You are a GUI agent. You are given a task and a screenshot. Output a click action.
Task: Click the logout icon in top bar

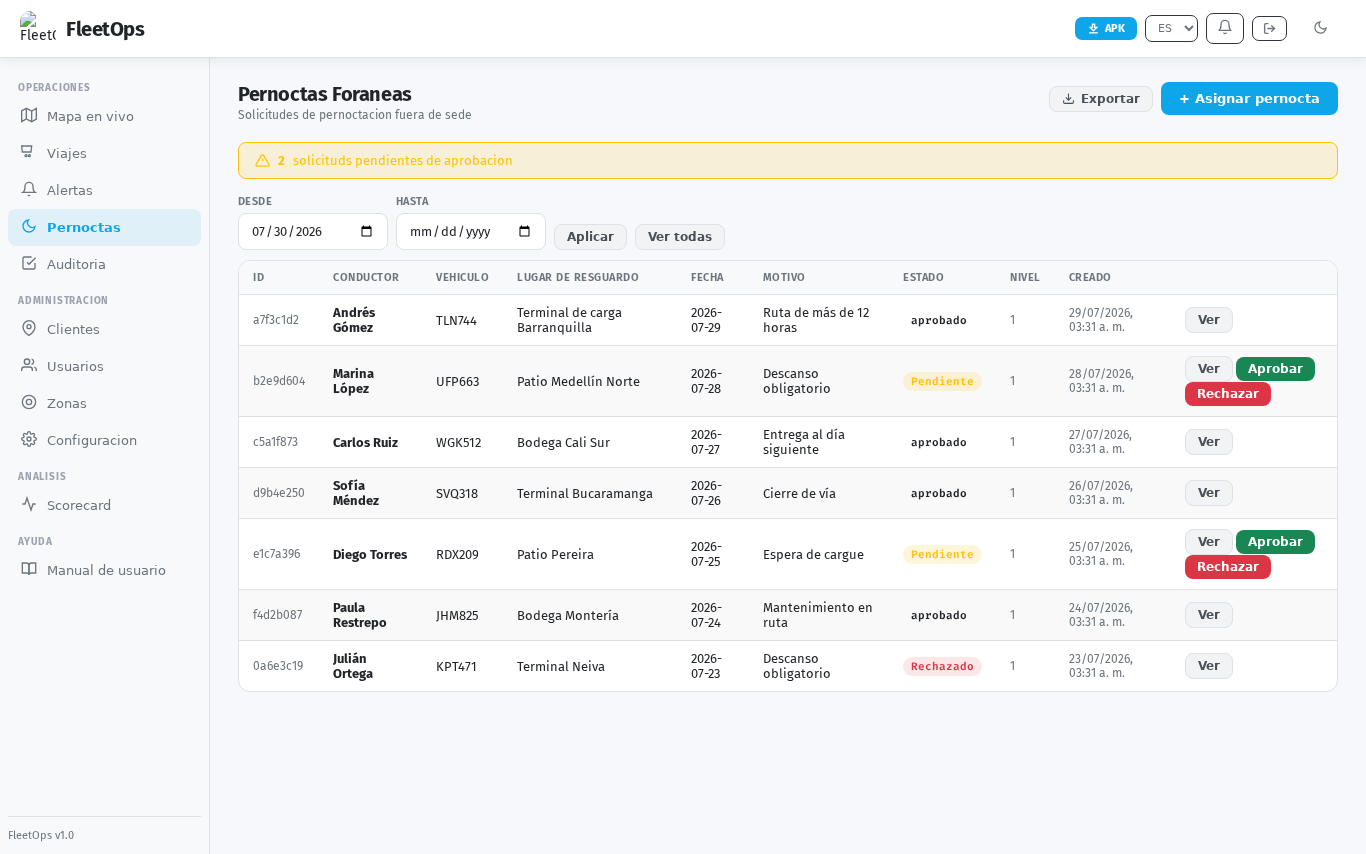[x=1269, y=28]
